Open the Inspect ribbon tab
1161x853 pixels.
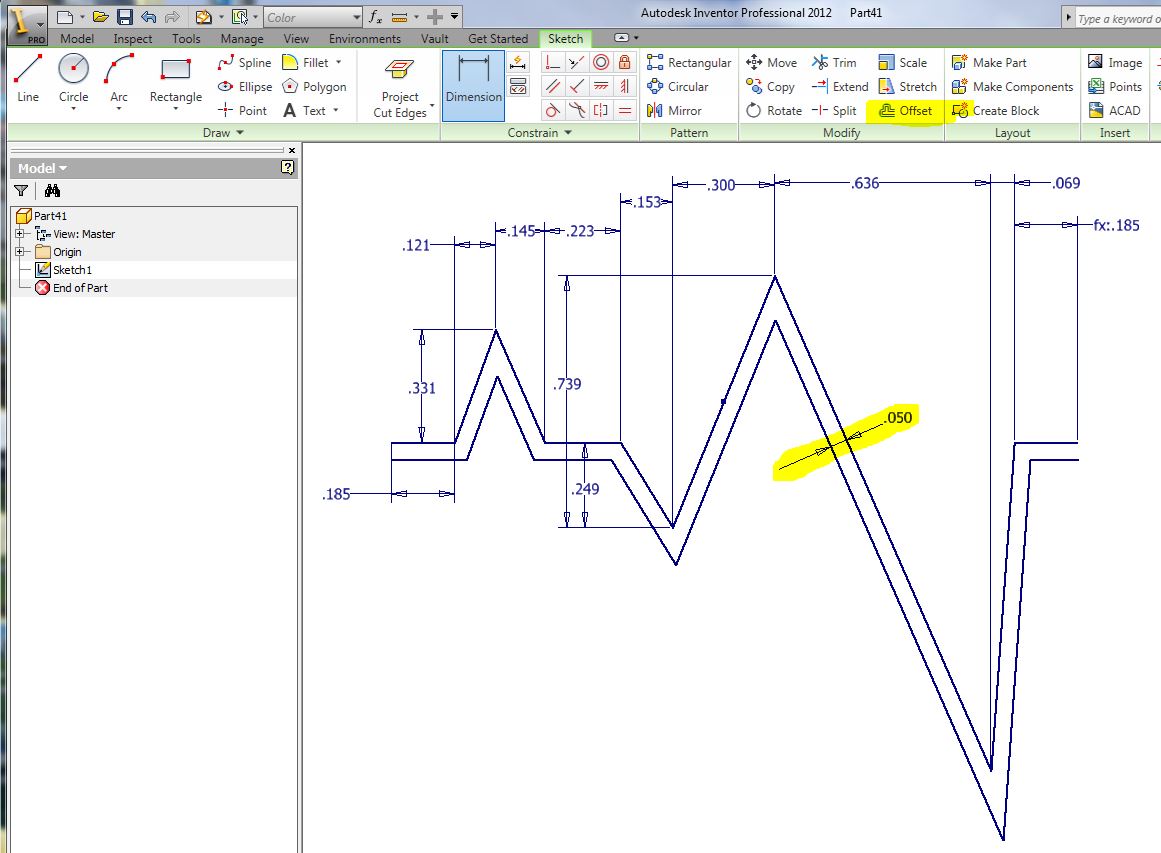133,39
